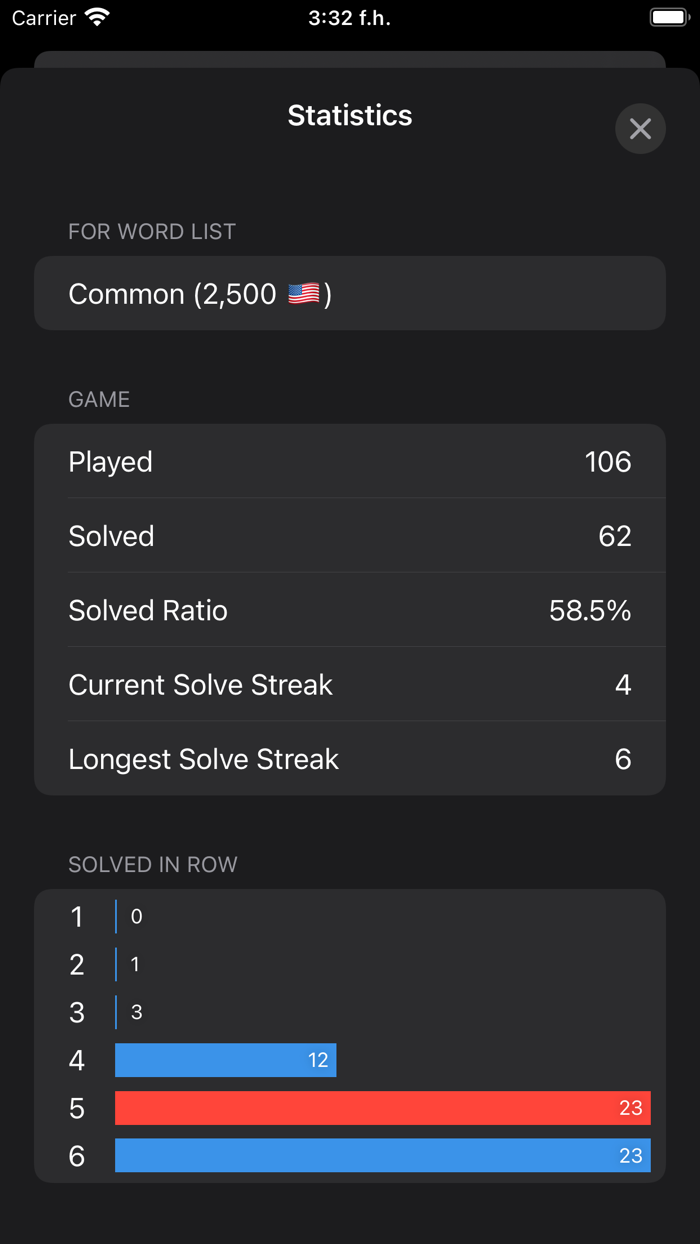700x1244 pixels.
Task: Select the Solved count row
Action: [349, 536]
